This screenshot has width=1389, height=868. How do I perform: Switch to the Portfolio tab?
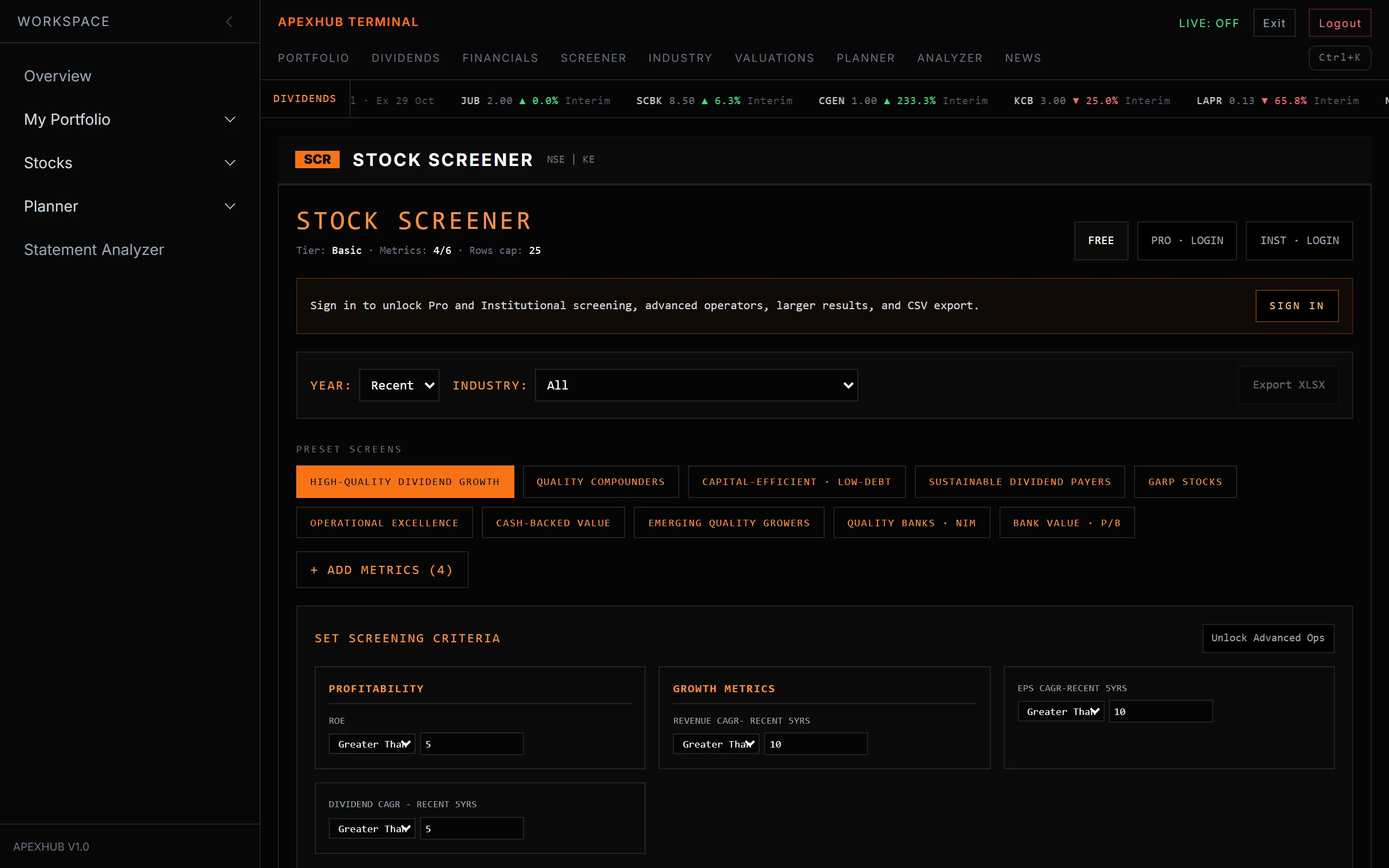[x=314, y=58]
